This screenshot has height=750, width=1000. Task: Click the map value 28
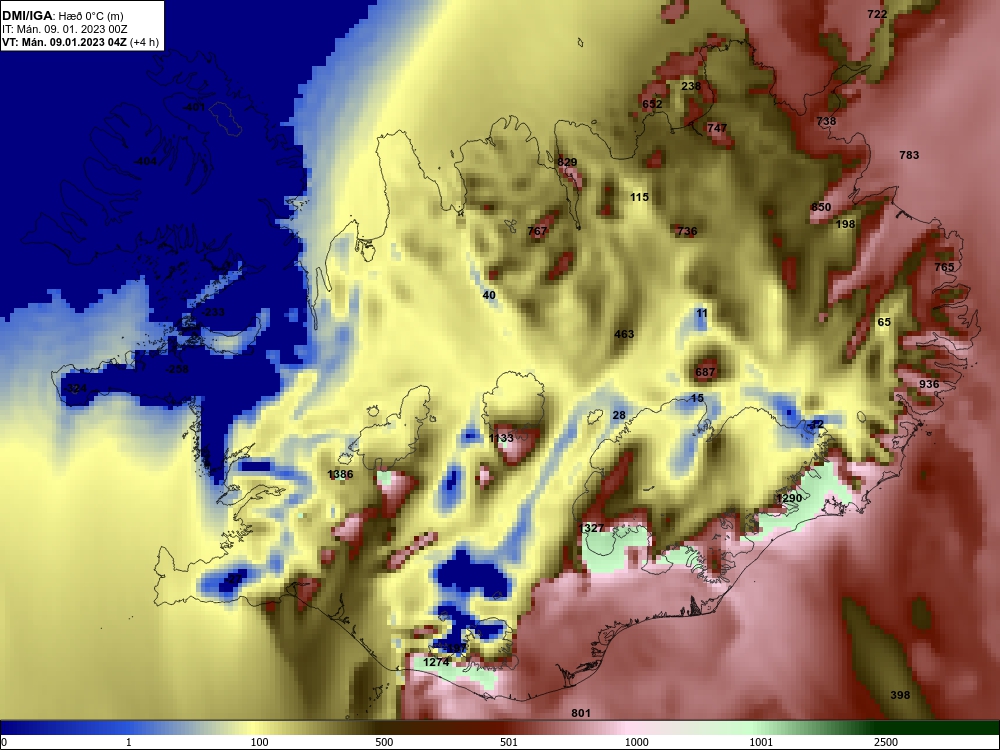pos(619,415)
